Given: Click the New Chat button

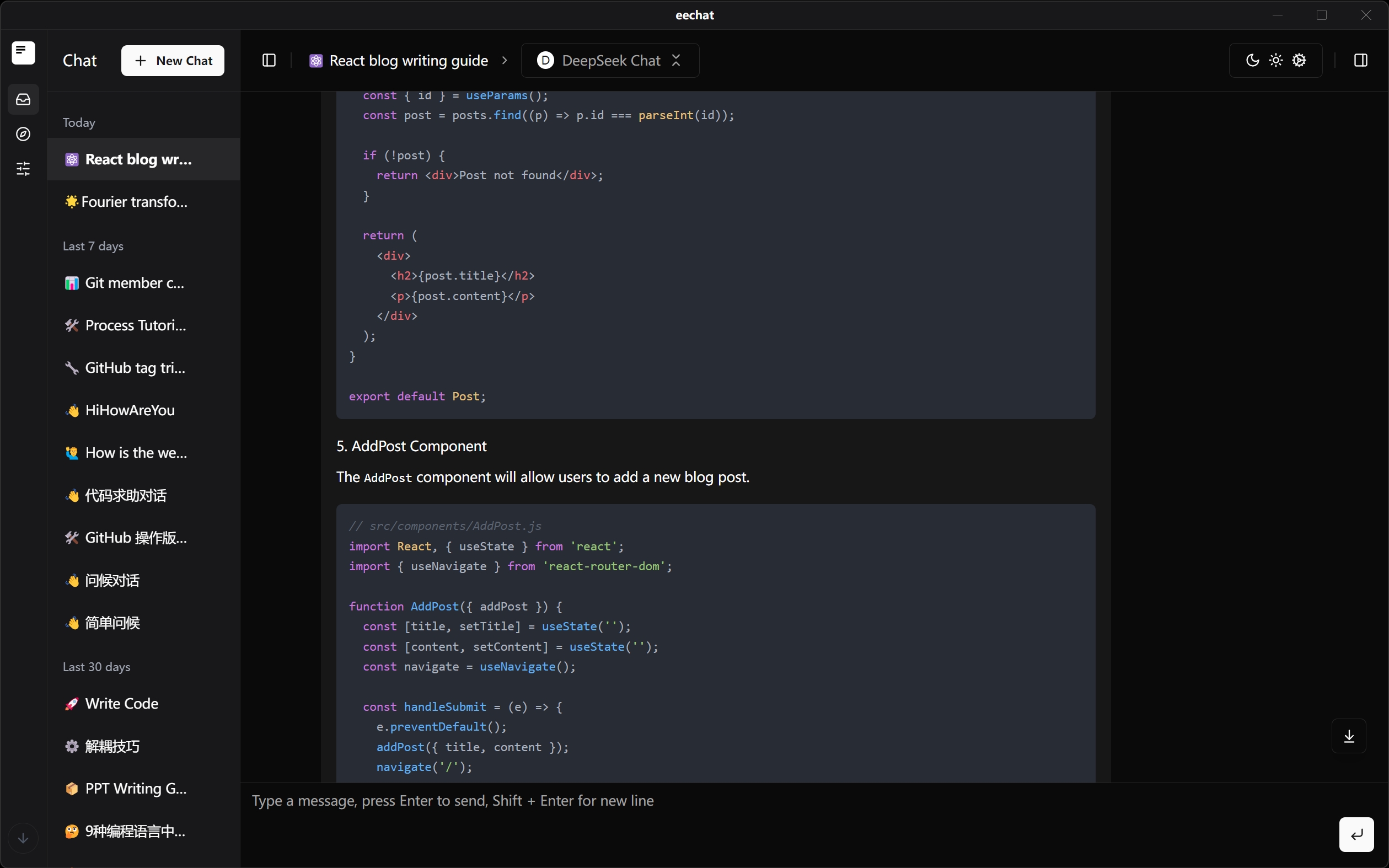Looking at the screenshot, I should (x=172, y=60).
